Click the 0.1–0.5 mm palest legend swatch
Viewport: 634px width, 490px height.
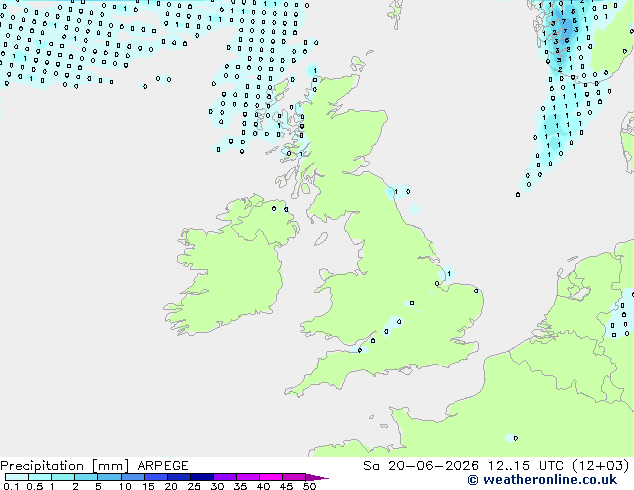tap(17, 477)
